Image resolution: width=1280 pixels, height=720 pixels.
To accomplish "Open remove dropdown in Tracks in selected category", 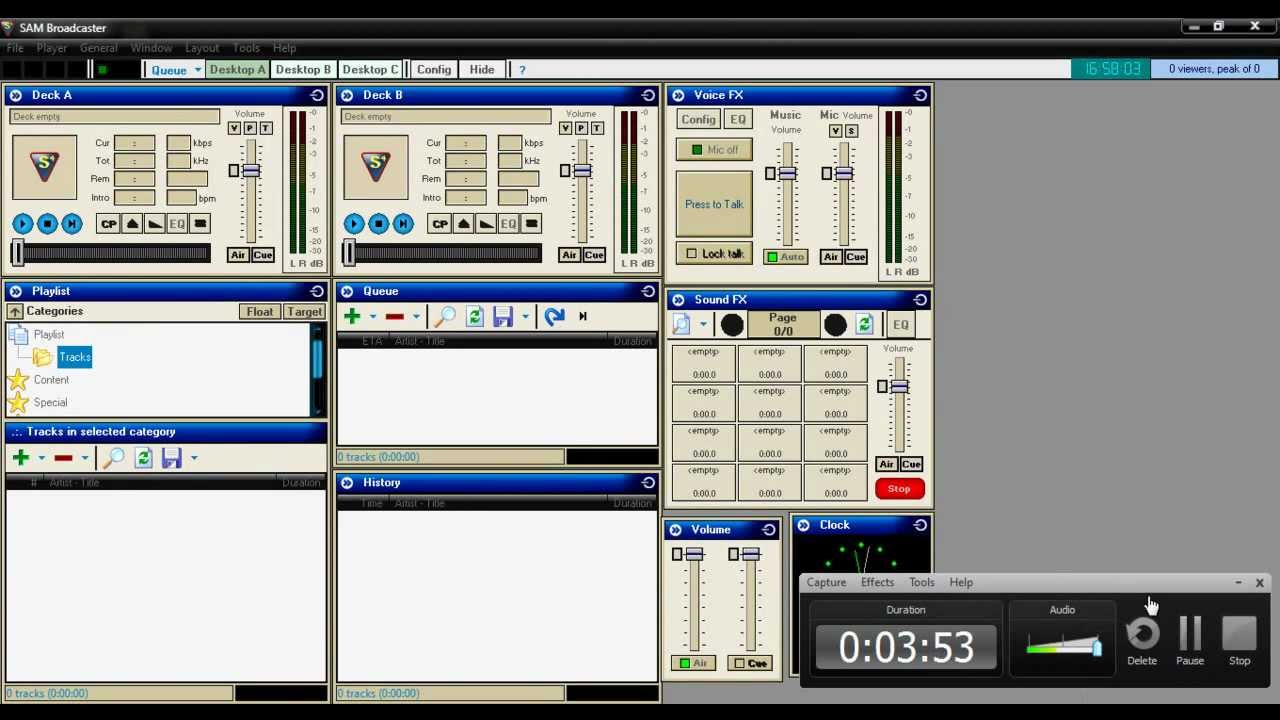I will [x=85, y=459].
